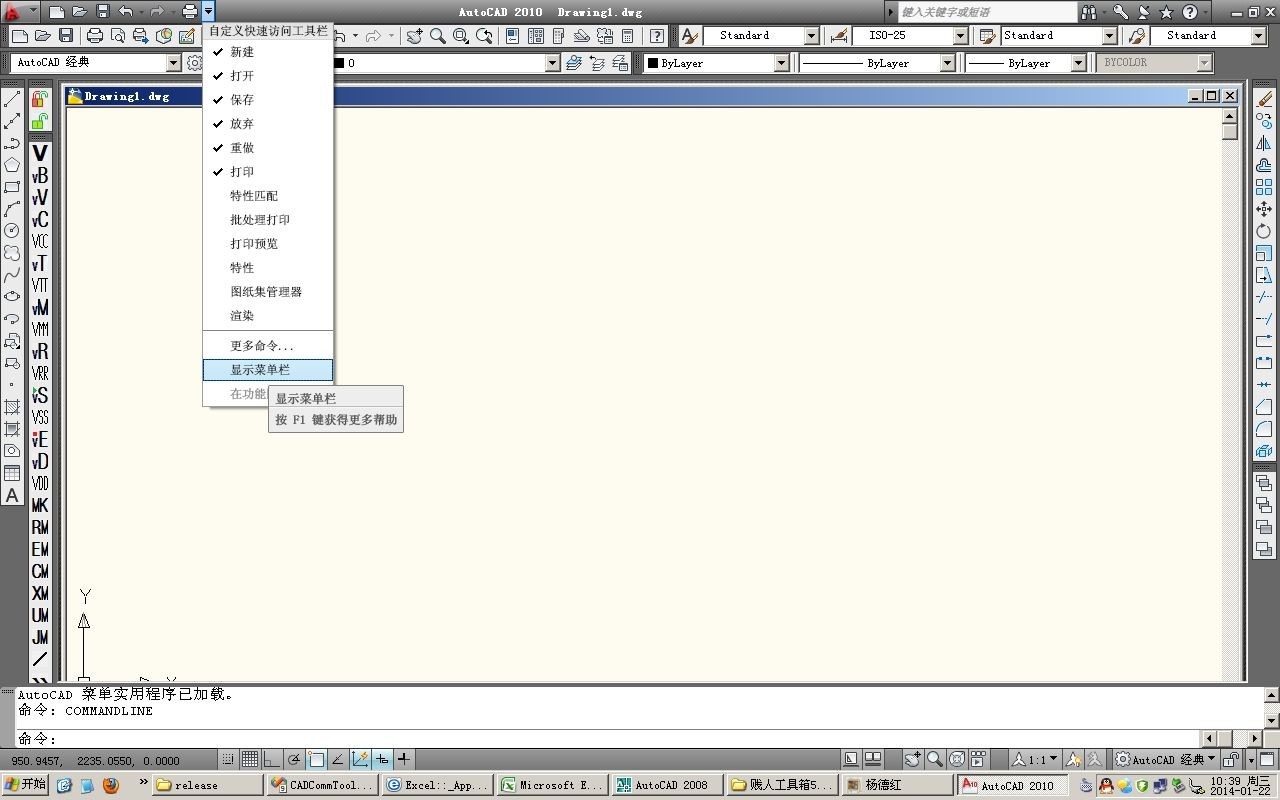The image size is (1280, 800).
Task: Open the Text Style icon
Action: (689, 36)
